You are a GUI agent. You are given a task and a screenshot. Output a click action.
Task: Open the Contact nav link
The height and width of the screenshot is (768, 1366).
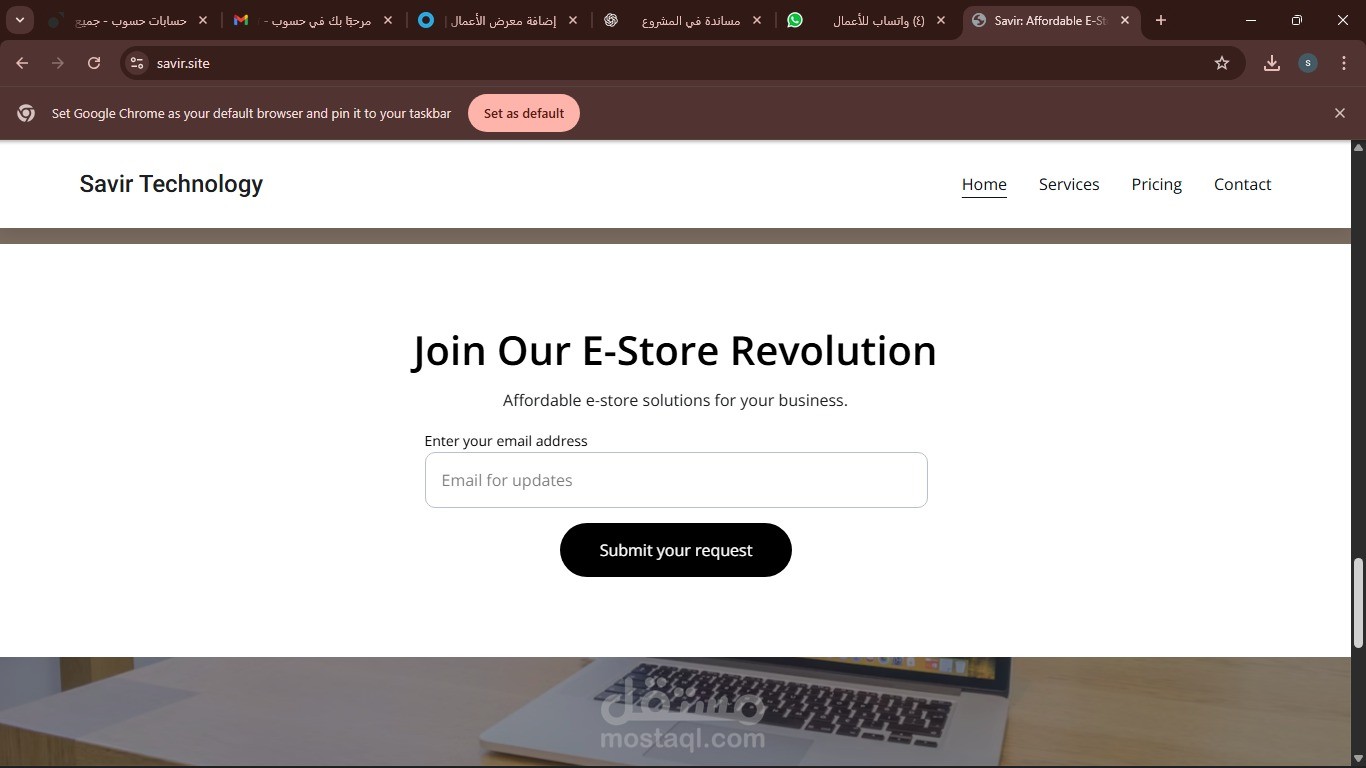(x=1243, y=184)
